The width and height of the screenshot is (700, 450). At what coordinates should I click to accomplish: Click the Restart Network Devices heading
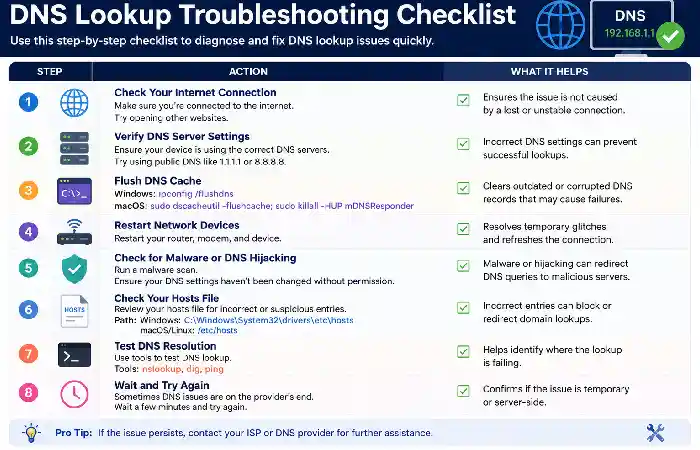tap(177, 225)
